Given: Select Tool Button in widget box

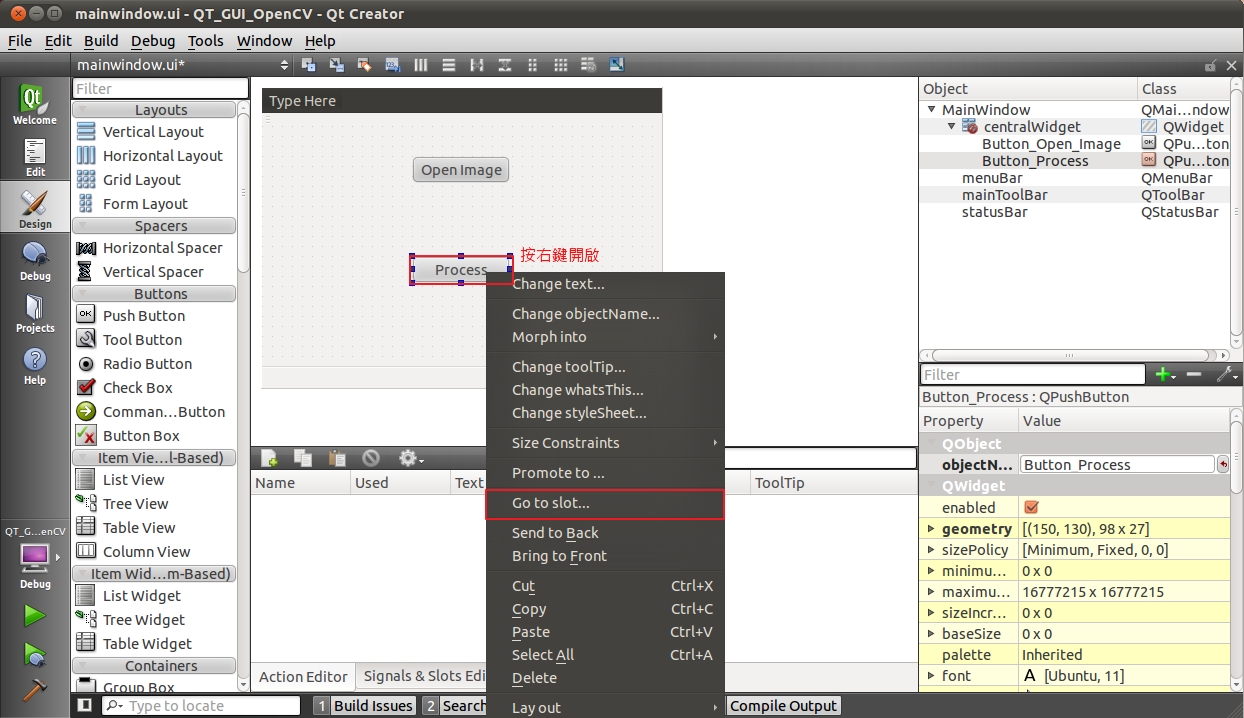Looking at the screenshot, I should click(142, 340).
